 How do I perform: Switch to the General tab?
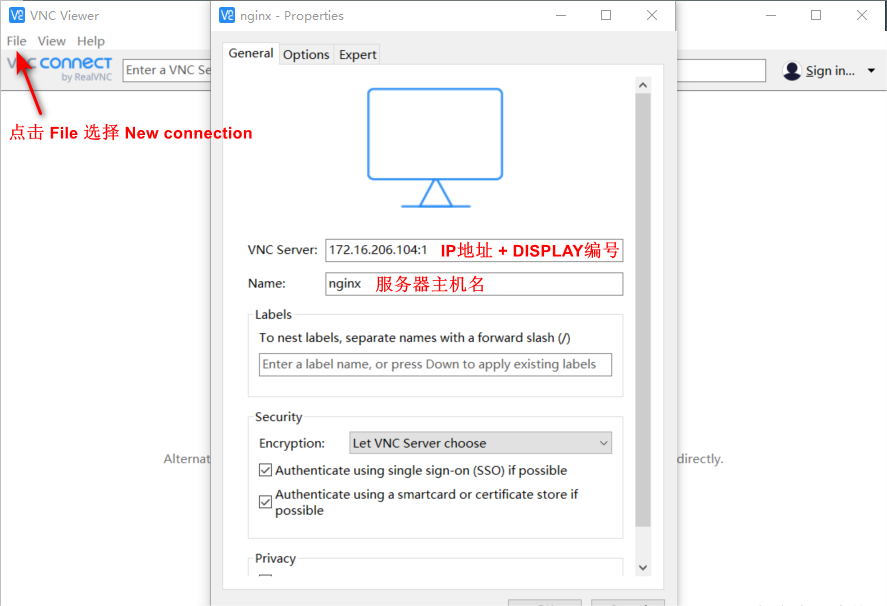click(x=251, y=53)
